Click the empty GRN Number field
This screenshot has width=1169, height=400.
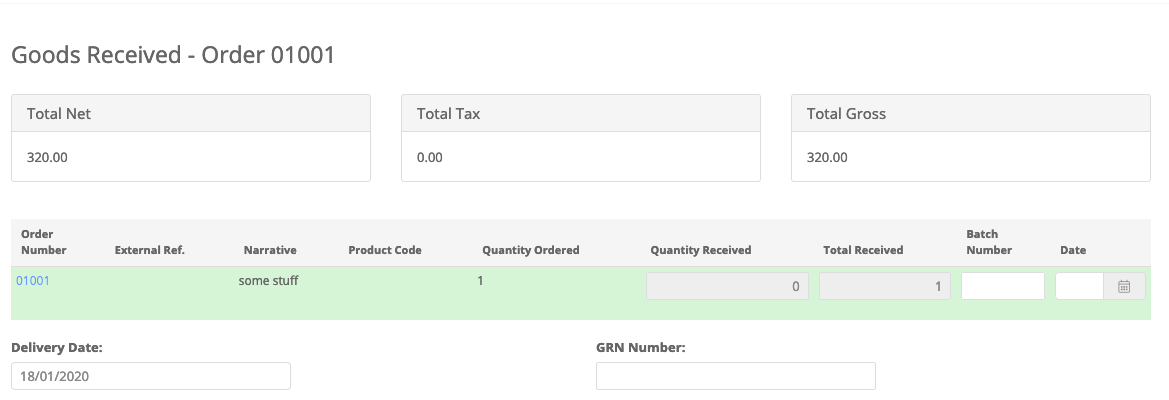[736, 376]
